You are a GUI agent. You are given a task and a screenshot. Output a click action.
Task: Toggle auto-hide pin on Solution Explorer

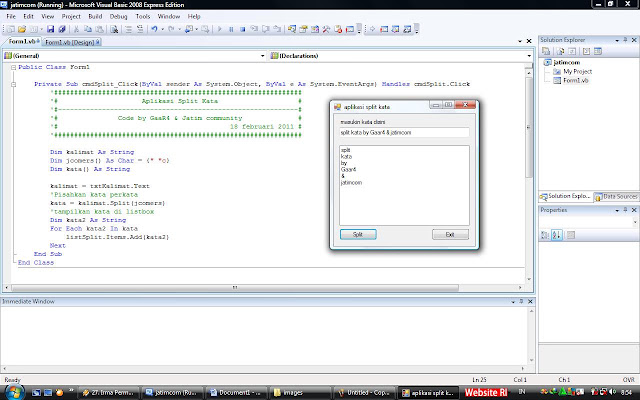[x=625, y=40]
